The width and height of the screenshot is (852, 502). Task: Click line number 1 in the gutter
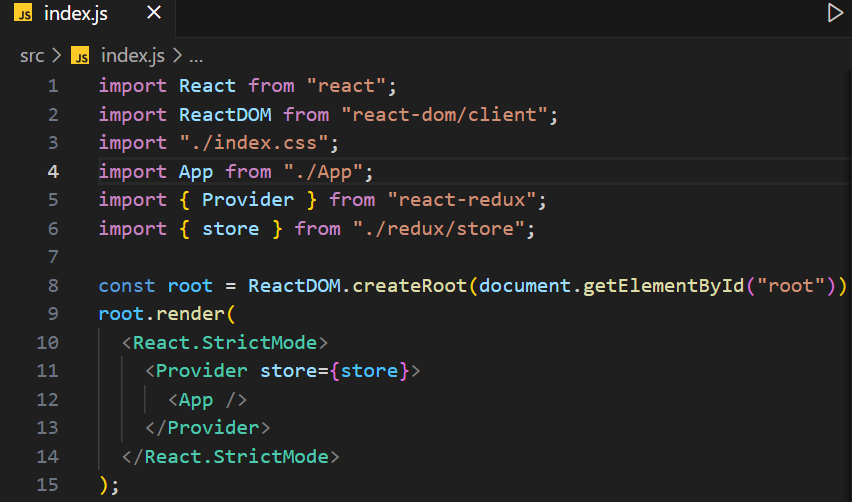pyautogui.click(x=53, y=86)
